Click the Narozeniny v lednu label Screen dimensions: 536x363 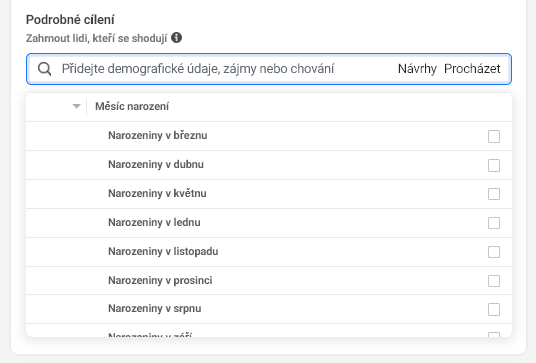(x=154, y=222)
